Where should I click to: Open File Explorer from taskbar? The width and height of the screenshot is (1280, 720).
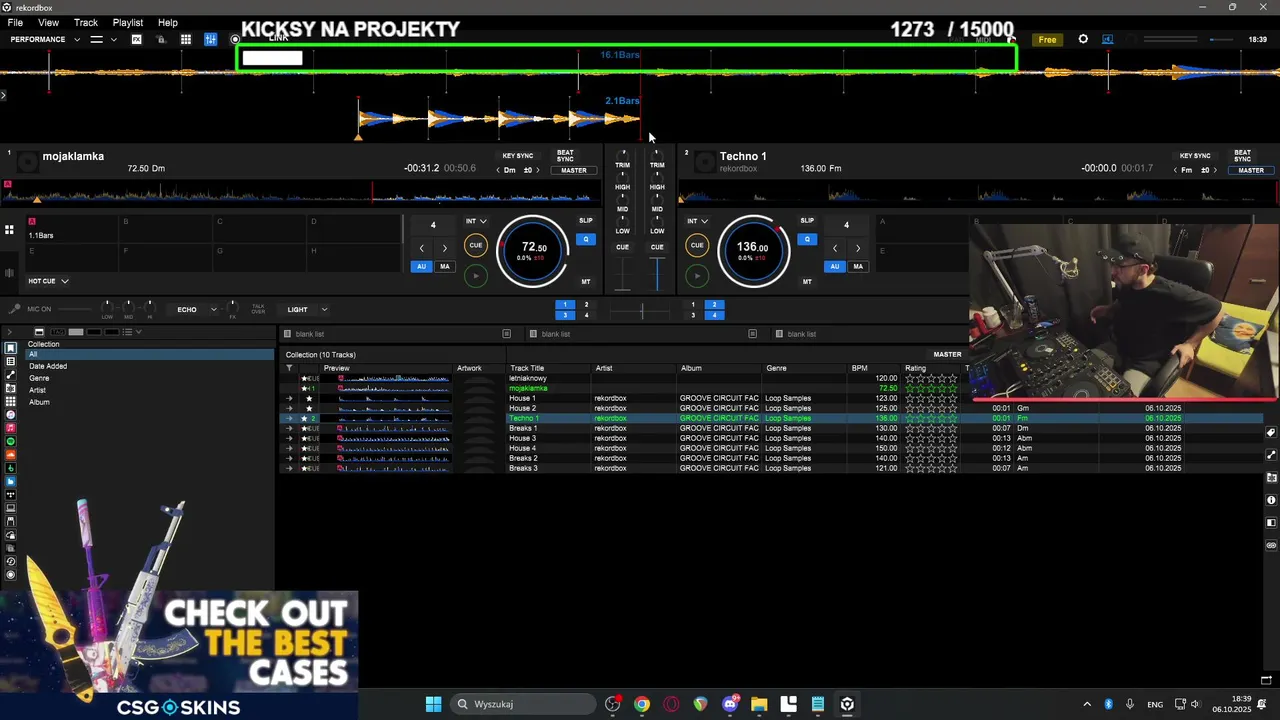click(759, 704)
